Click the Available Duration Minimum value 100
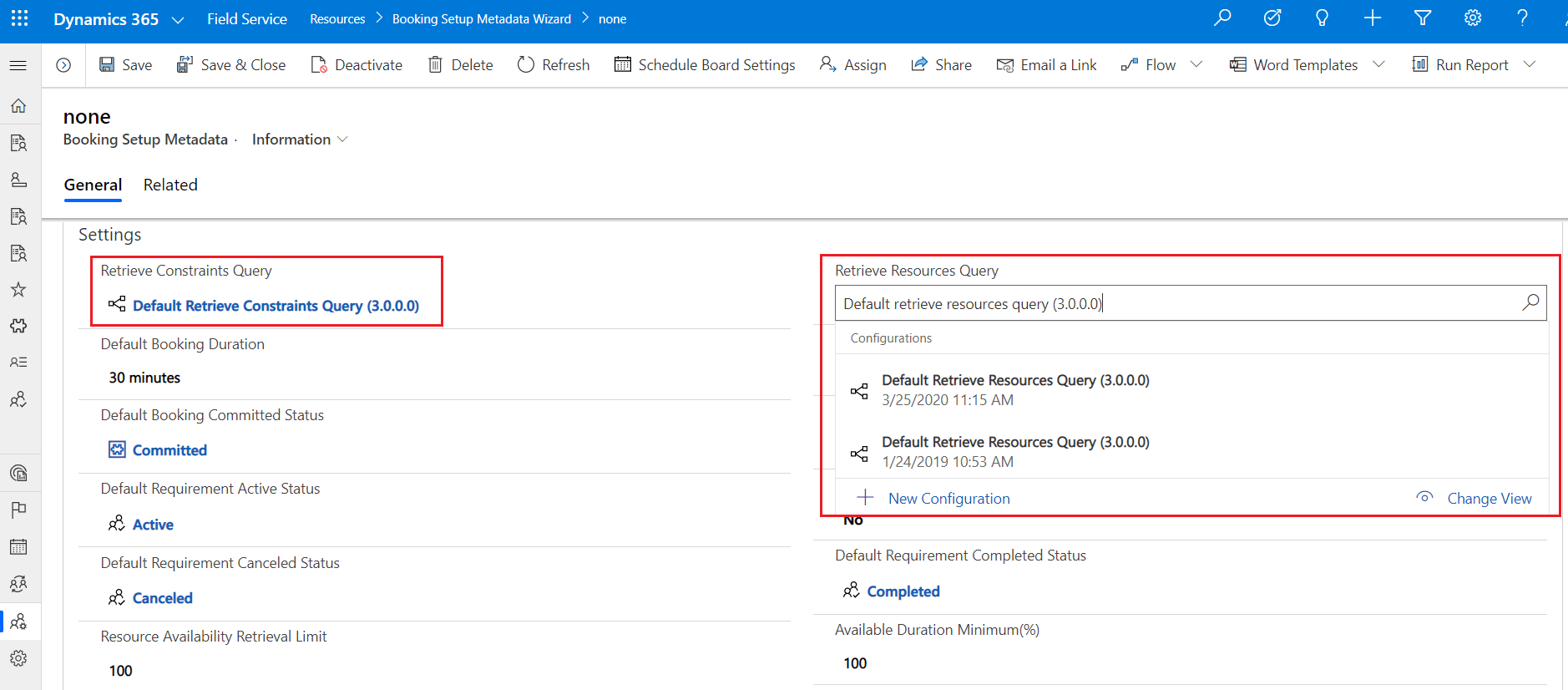 click(855, 663)
